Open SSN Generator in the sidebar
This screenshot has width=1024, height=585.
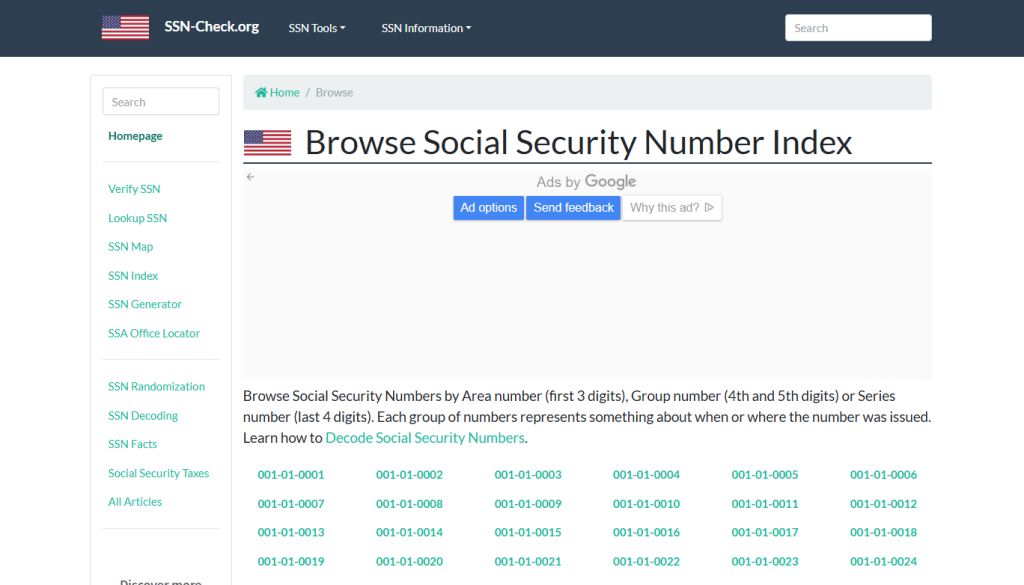coord(145,304)
